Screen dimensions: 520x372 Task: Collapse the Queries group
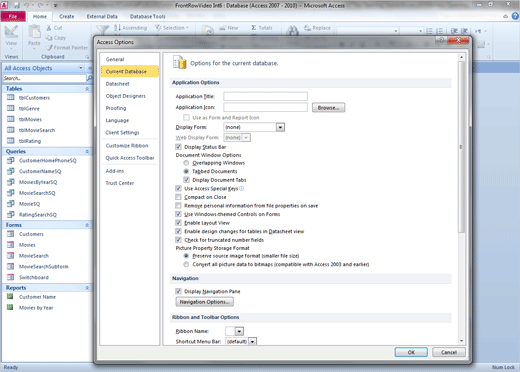click(87, 151)
